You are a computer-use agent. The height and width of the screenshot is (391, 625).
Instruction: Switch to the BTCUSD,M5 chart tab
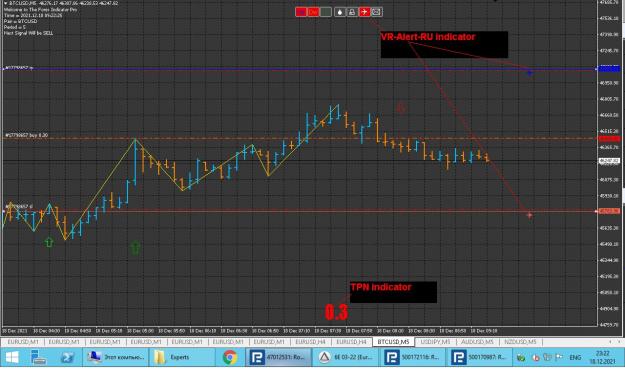coord(393,342)
